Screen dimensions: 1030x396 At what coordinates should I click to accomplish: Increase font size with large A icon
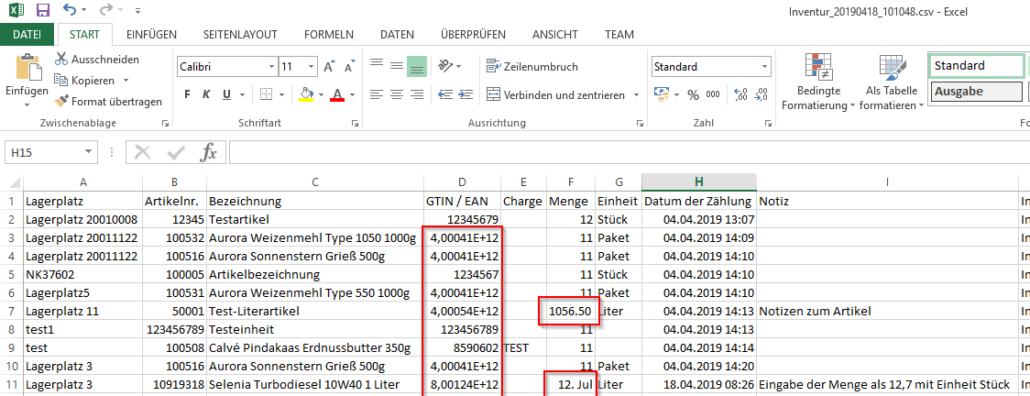329,67
